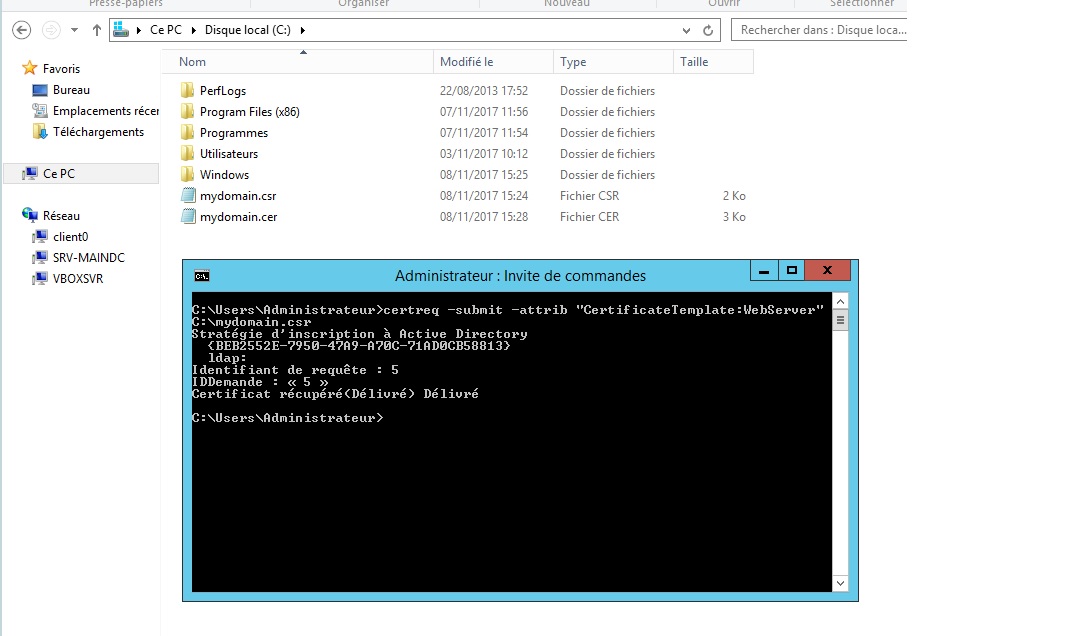Viewport: 1075px width, 636px height.
Task: Go back using the back arrow
Action: point(22,30)
